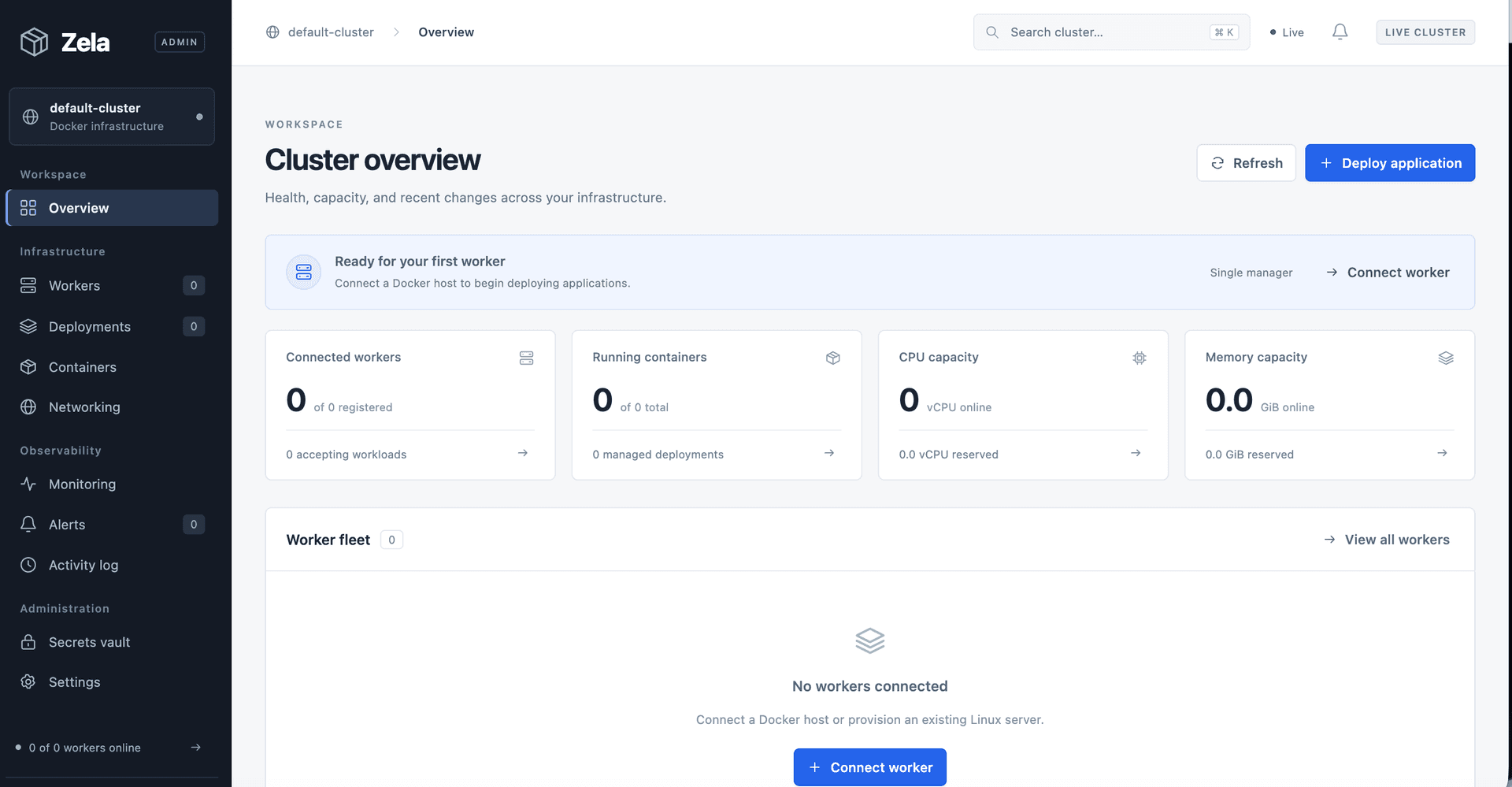Viewport: 1512px width, 787px height.
Task: Open the default-cluster switcher in the sidebar
Action: 112,117
